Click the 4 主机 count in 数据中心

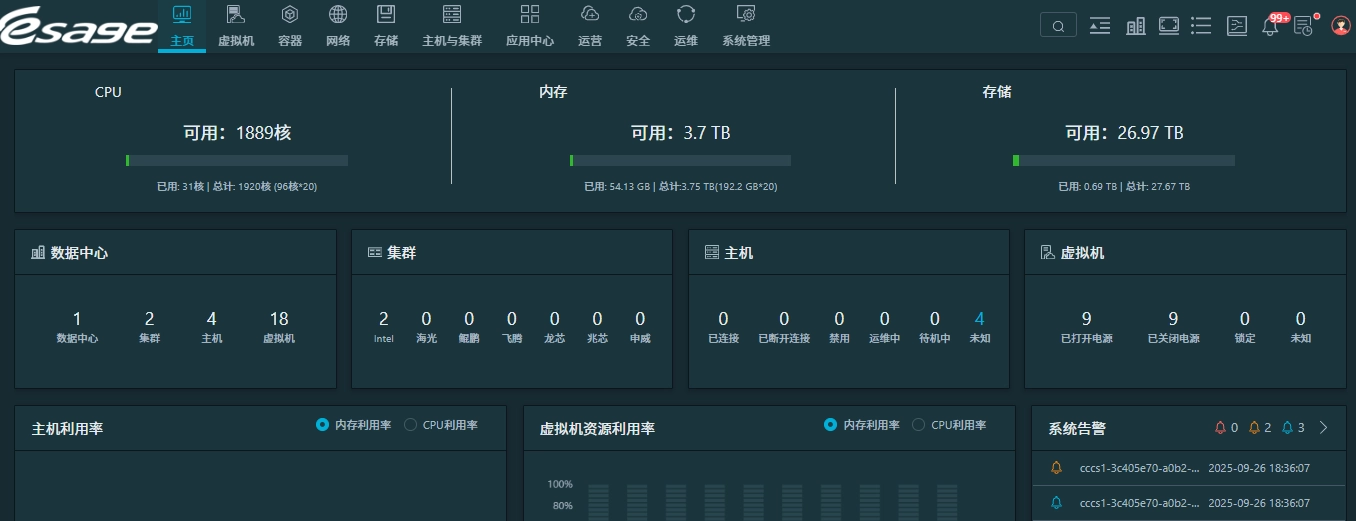pyautogui.click(x=212, y=319)
